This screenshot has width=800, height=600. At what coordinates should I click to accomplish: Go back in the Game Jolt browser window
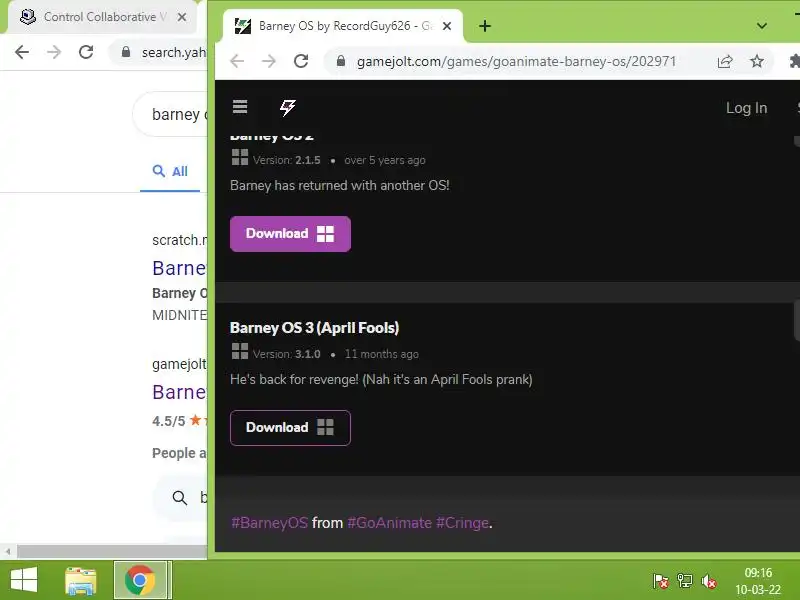click(x=237, y=61)
